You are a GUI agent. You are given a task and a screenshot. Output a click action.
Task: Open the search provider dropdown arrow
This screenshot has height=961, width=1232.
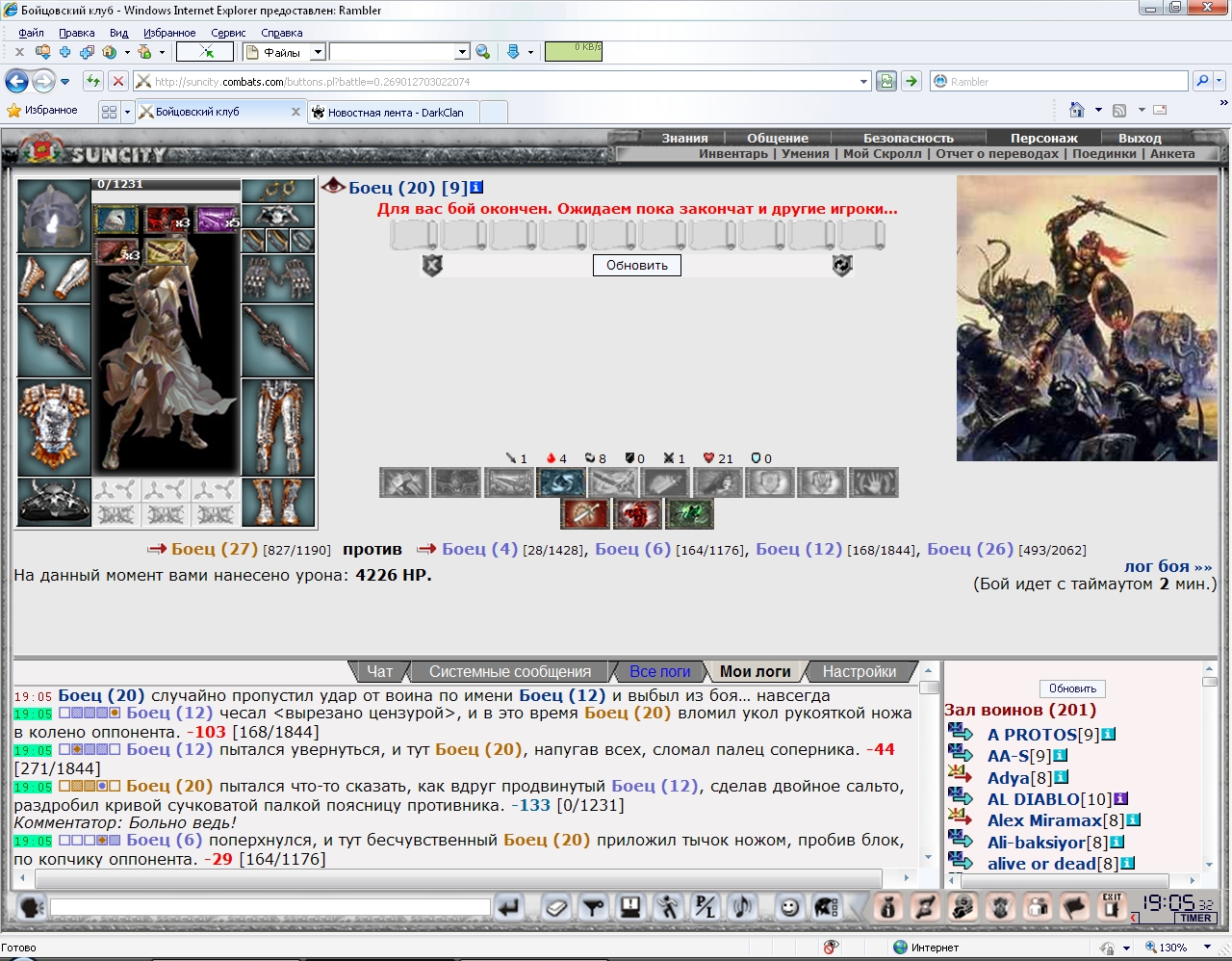click(x=1219, y=82)
